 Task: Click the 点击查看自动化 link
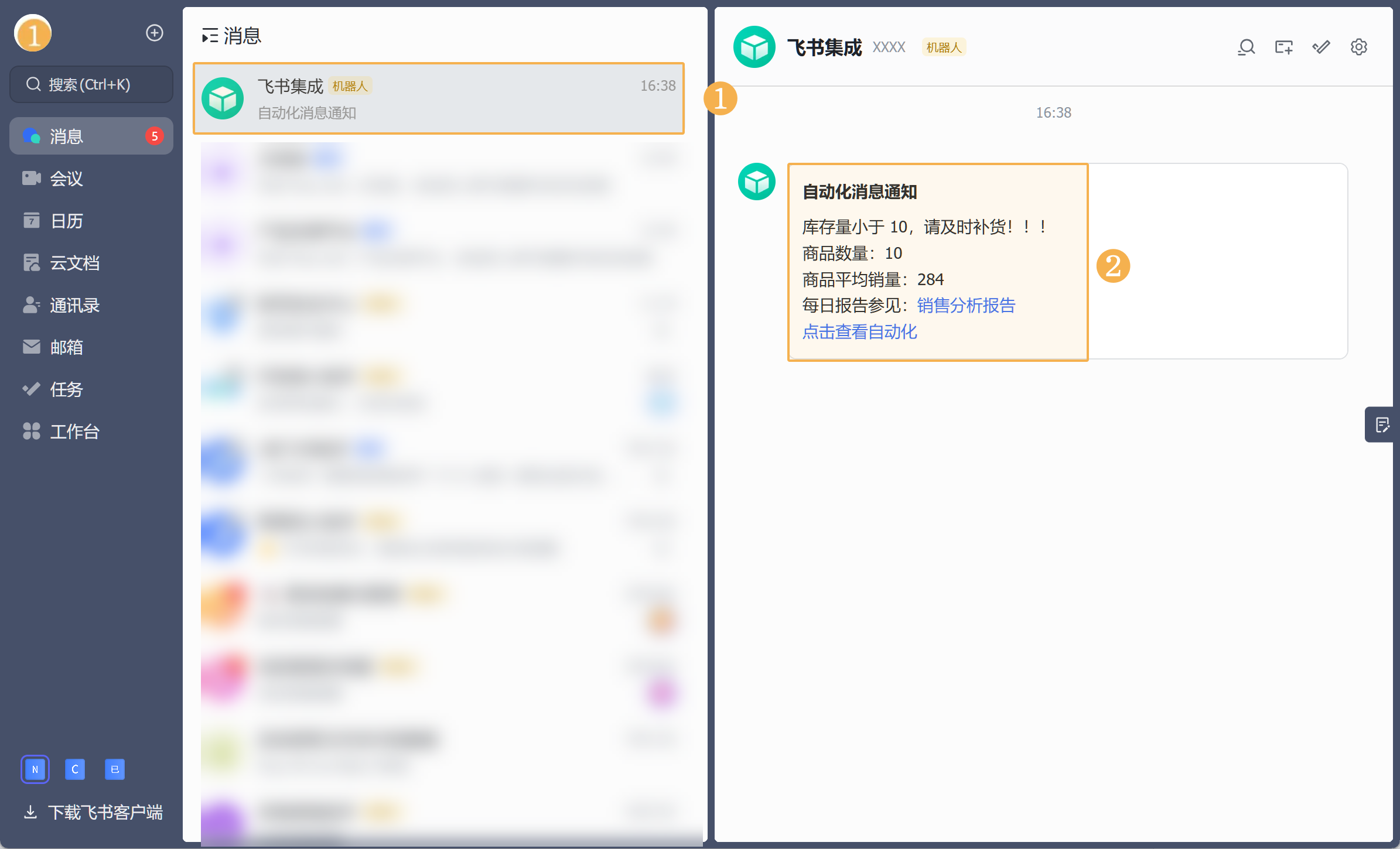click(x=859, y=332)
